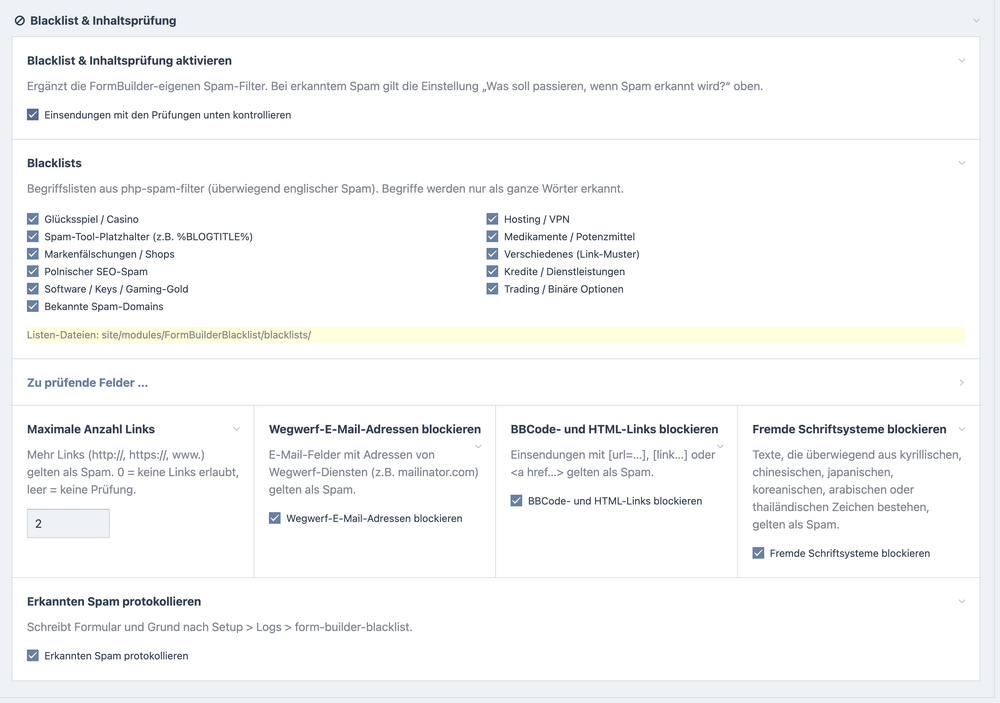Toggle the Spam-Tool-Platzhalter blacklist checkbox

coord(33,237)
